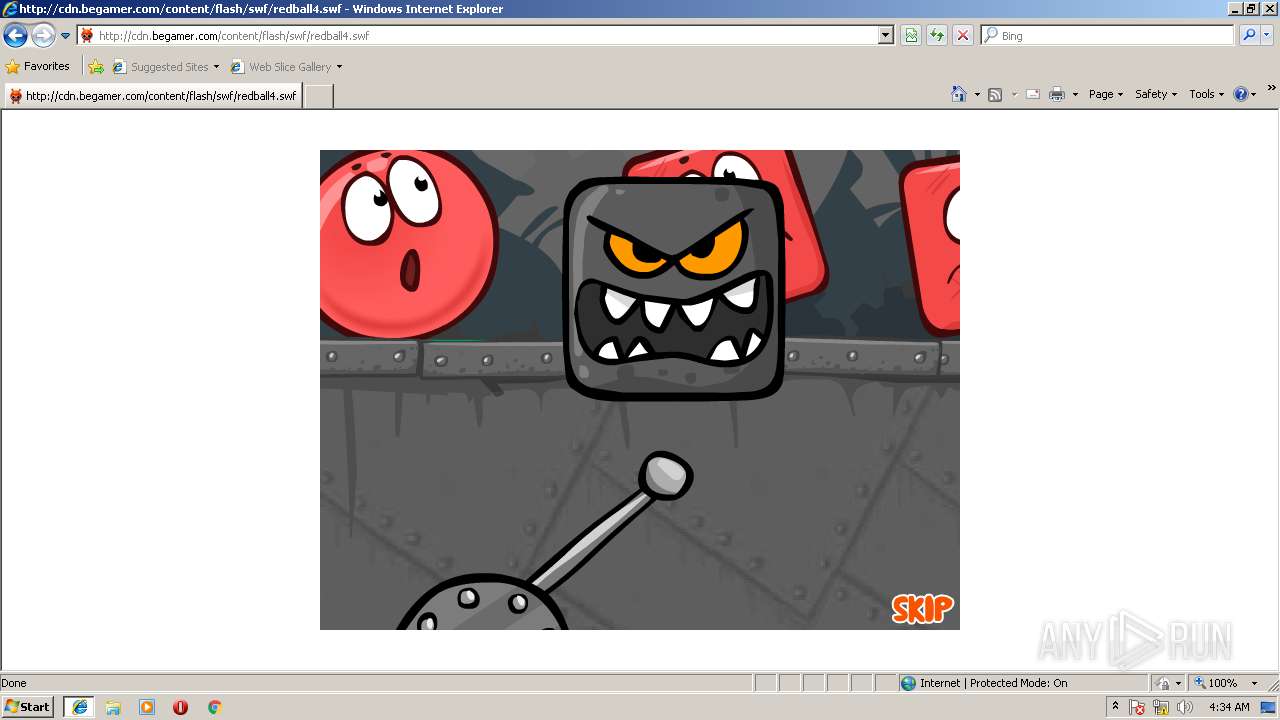Open Google Chrome taskbar icon
Image resolution: width=1280 pixels, height=720 pixels.
click(214, 707)
